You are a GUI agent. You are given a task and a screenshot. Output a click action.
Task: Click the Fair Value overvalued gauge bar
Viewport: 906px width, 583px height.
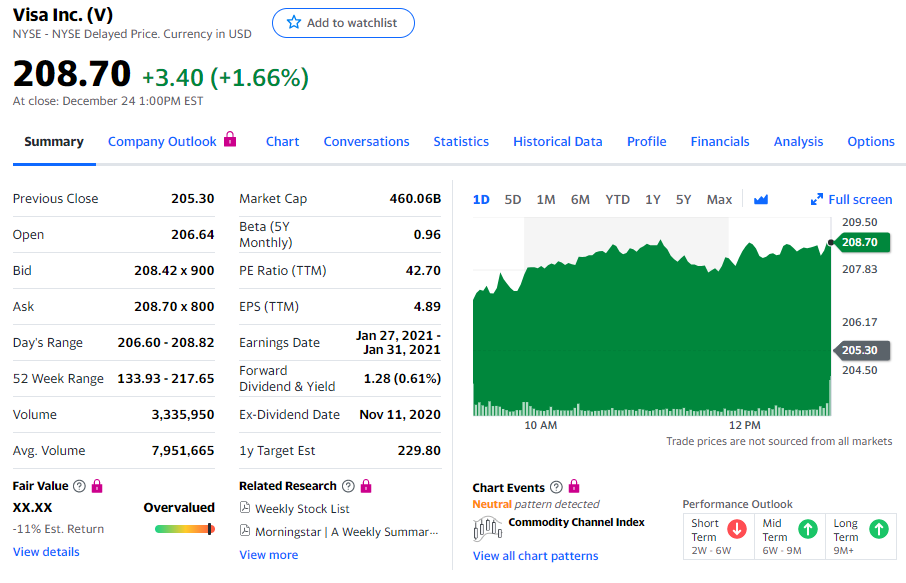click(x=184, y=529)
